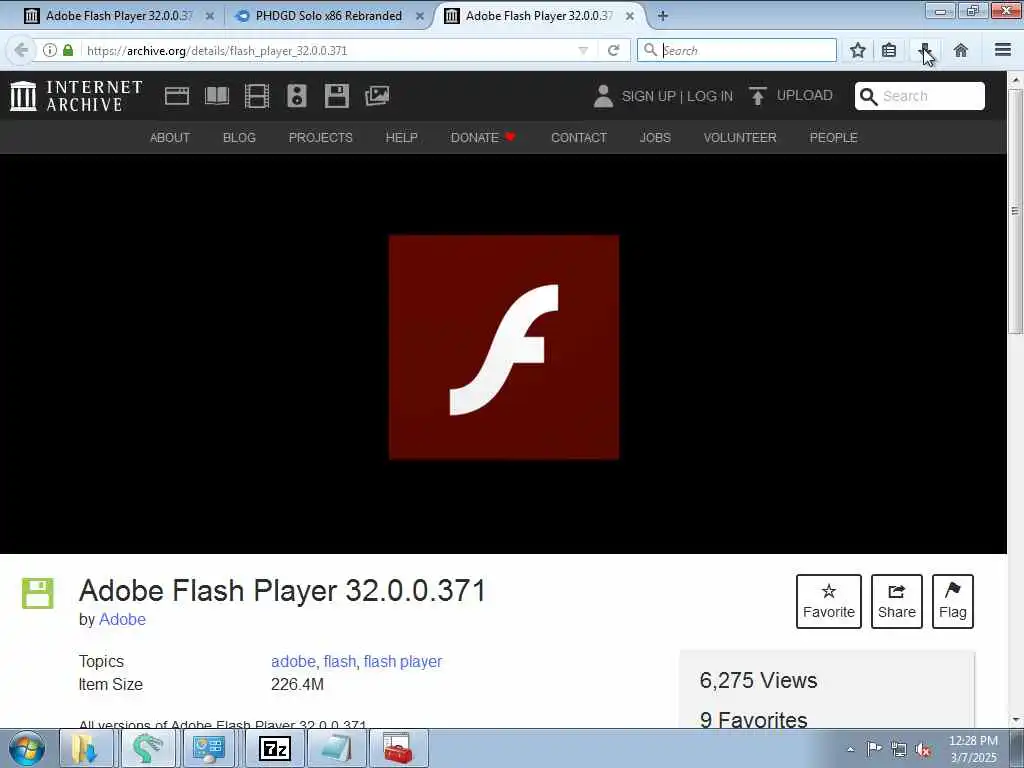Open a new tab with plus button
Viewport: 1024px width, 768px height.
click(662, 16)
